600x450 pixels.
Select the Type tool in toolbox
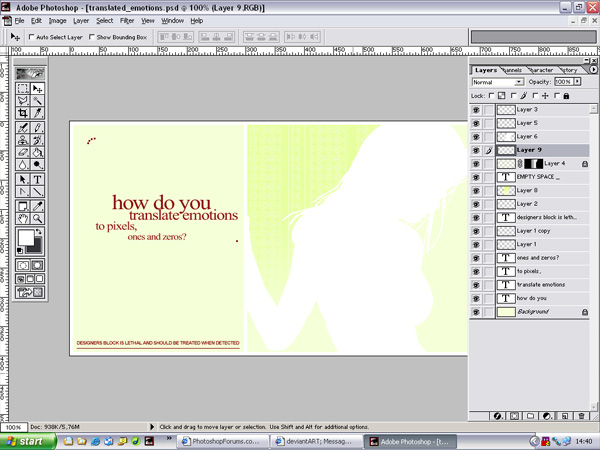click(x=37, y=179)
